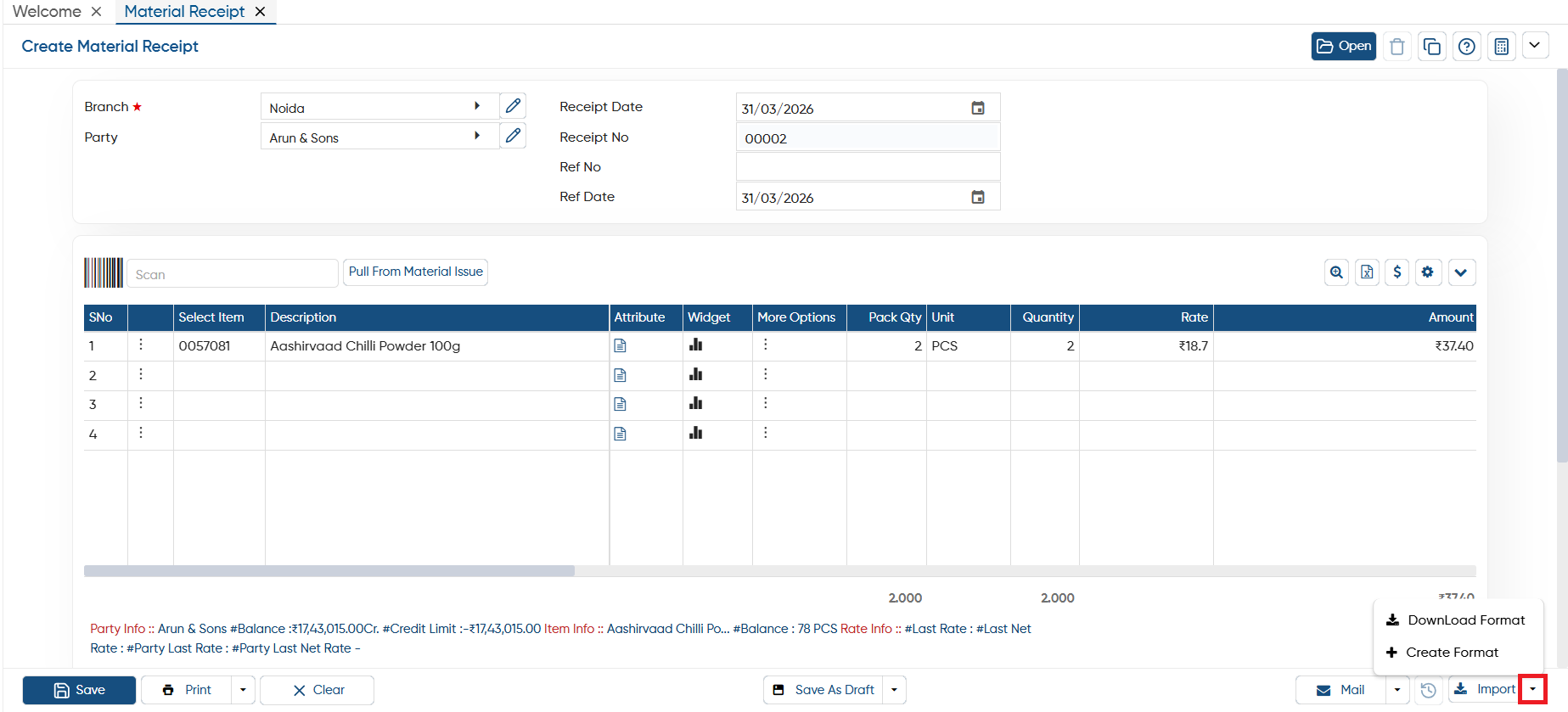The image size is (1568, 712).
Task: Open grid settings gear icon
Action: coord(1427,272)
